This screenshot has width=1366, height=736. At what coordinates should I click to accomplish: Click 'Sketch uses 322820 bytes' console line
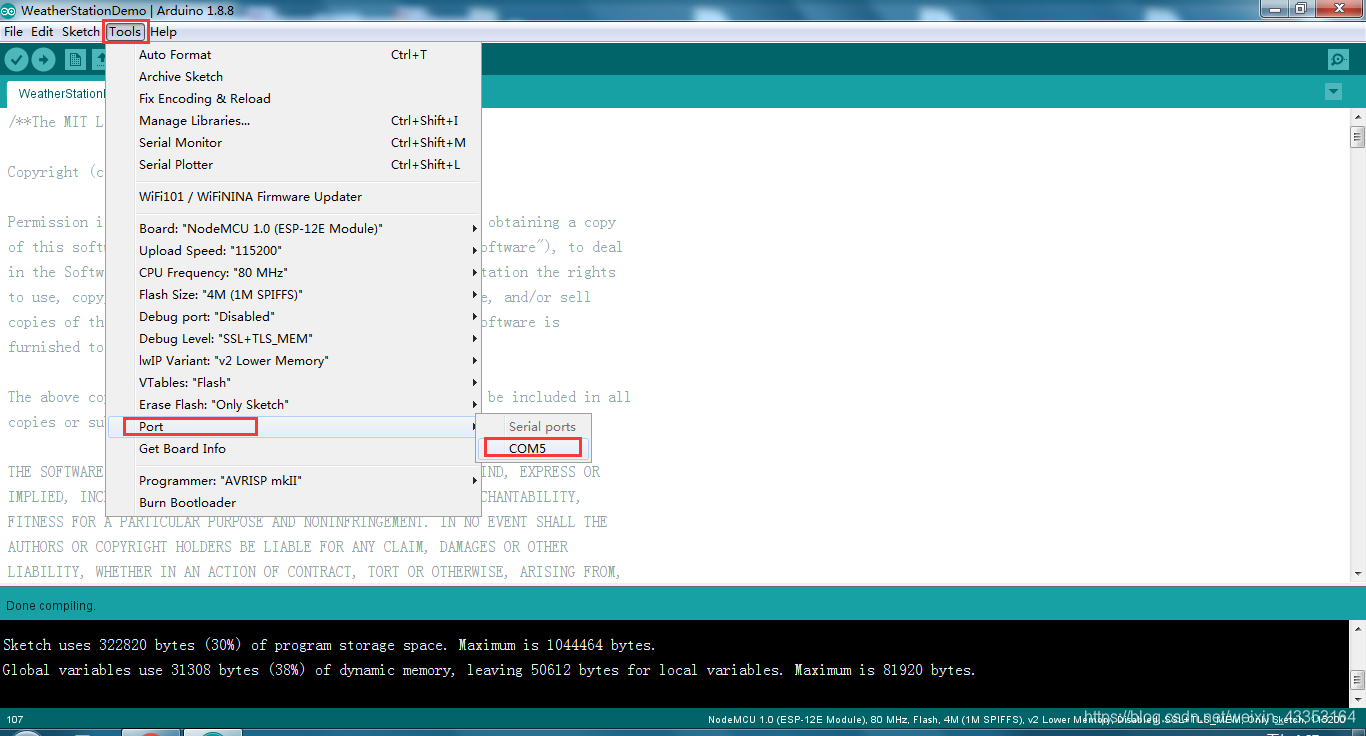(x=329, y=645)
